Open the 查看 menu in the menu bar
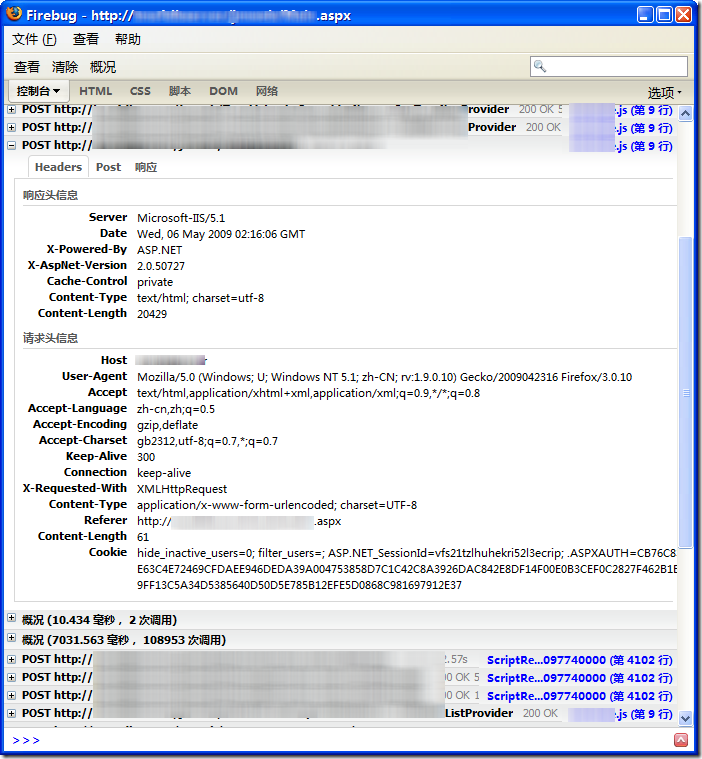Screen dimensions: 702x759 (x=86, y=39)
